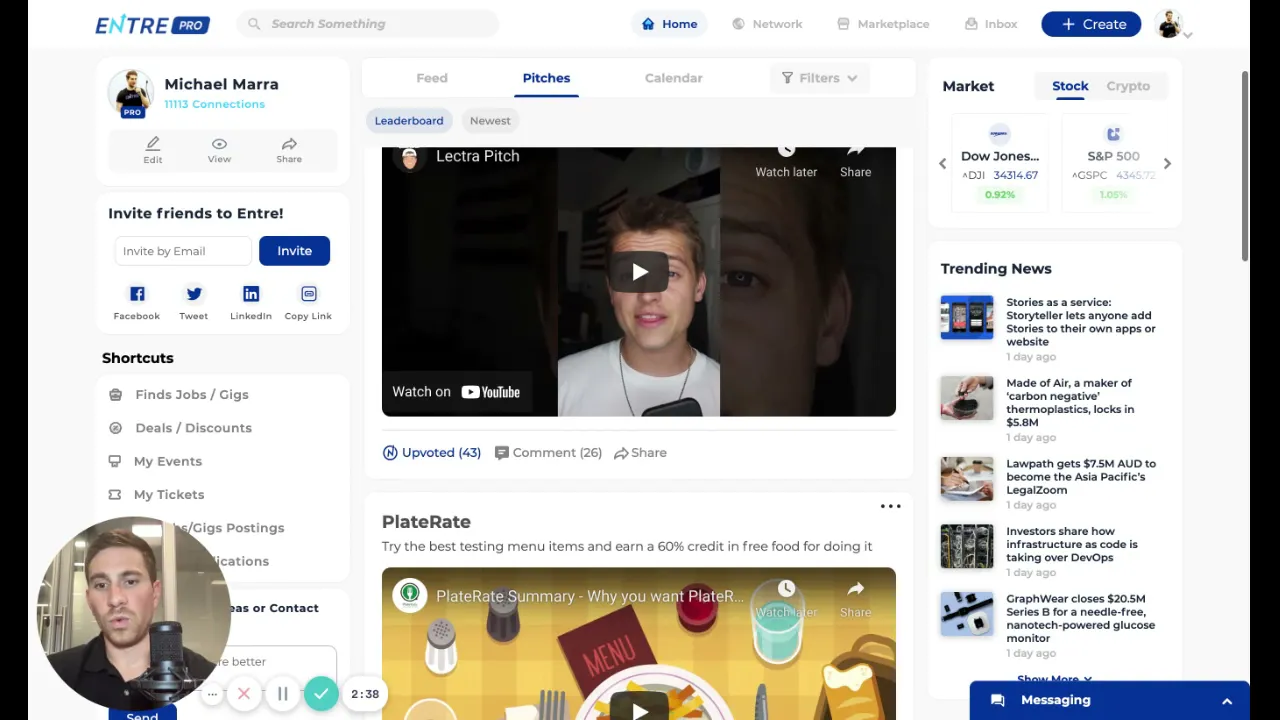This screenshot has height=720, width=1280.
Task: Click the Invite by Email field
Action: pos(183,251)
